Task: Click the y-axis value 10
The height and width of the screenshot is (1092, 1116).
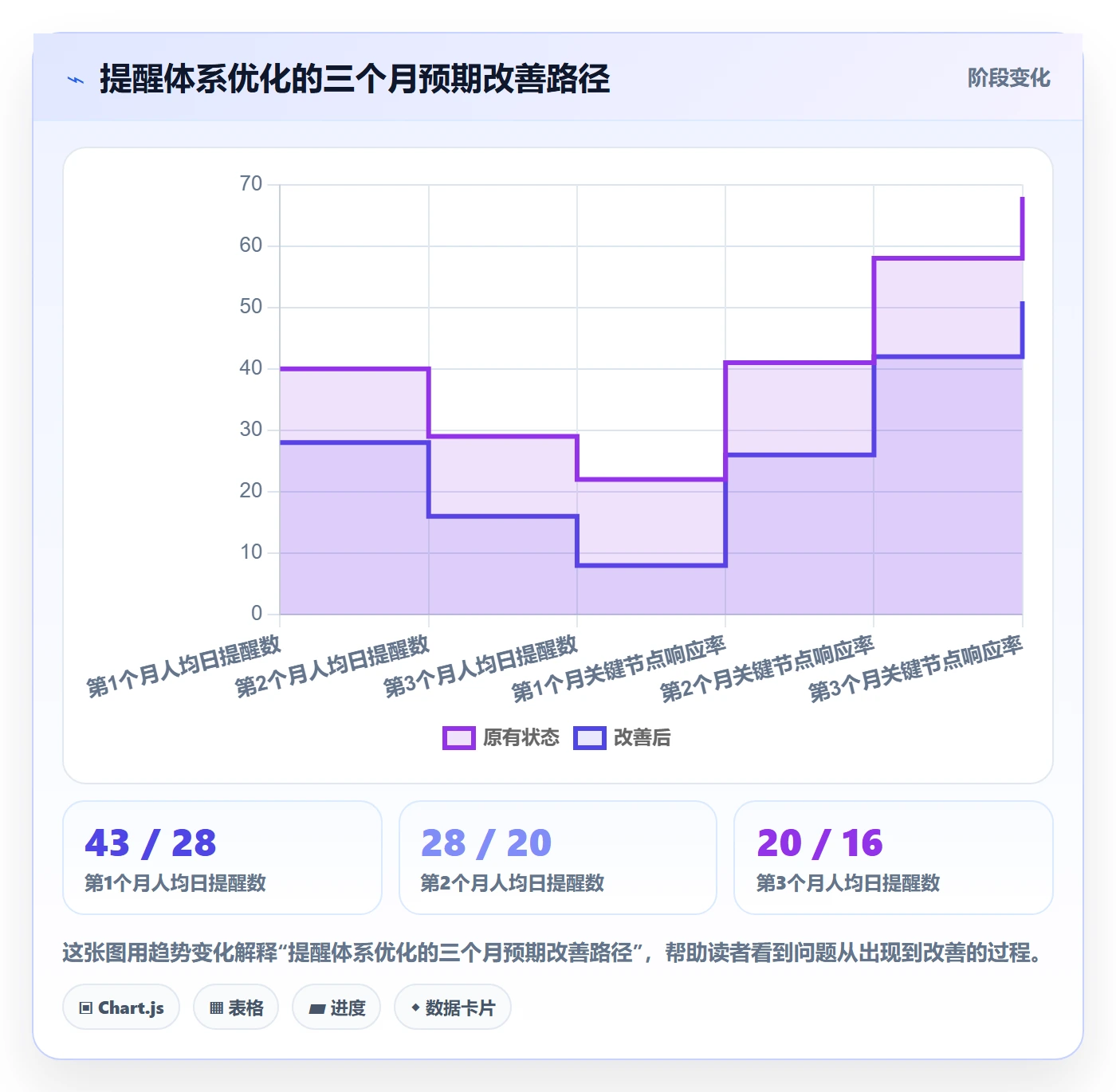Action: coord(251,552)
